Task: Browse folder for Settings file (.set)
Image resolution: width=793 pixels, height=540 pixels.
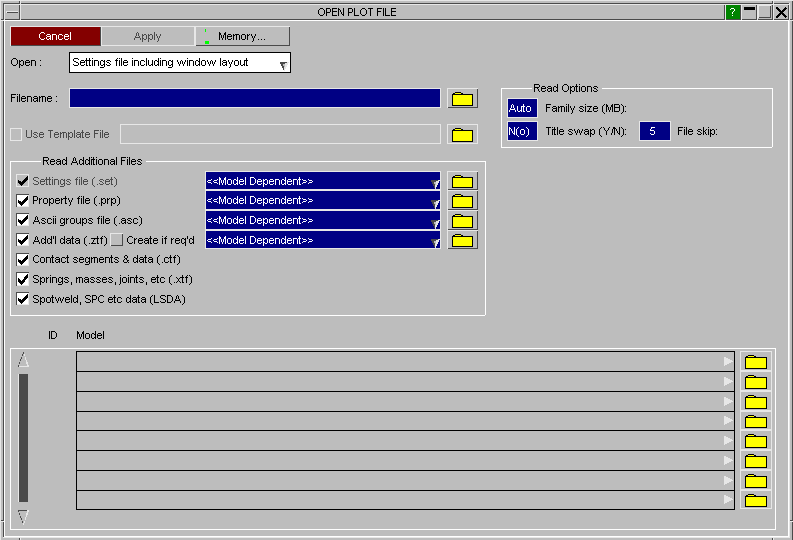Action: [462, 182]
